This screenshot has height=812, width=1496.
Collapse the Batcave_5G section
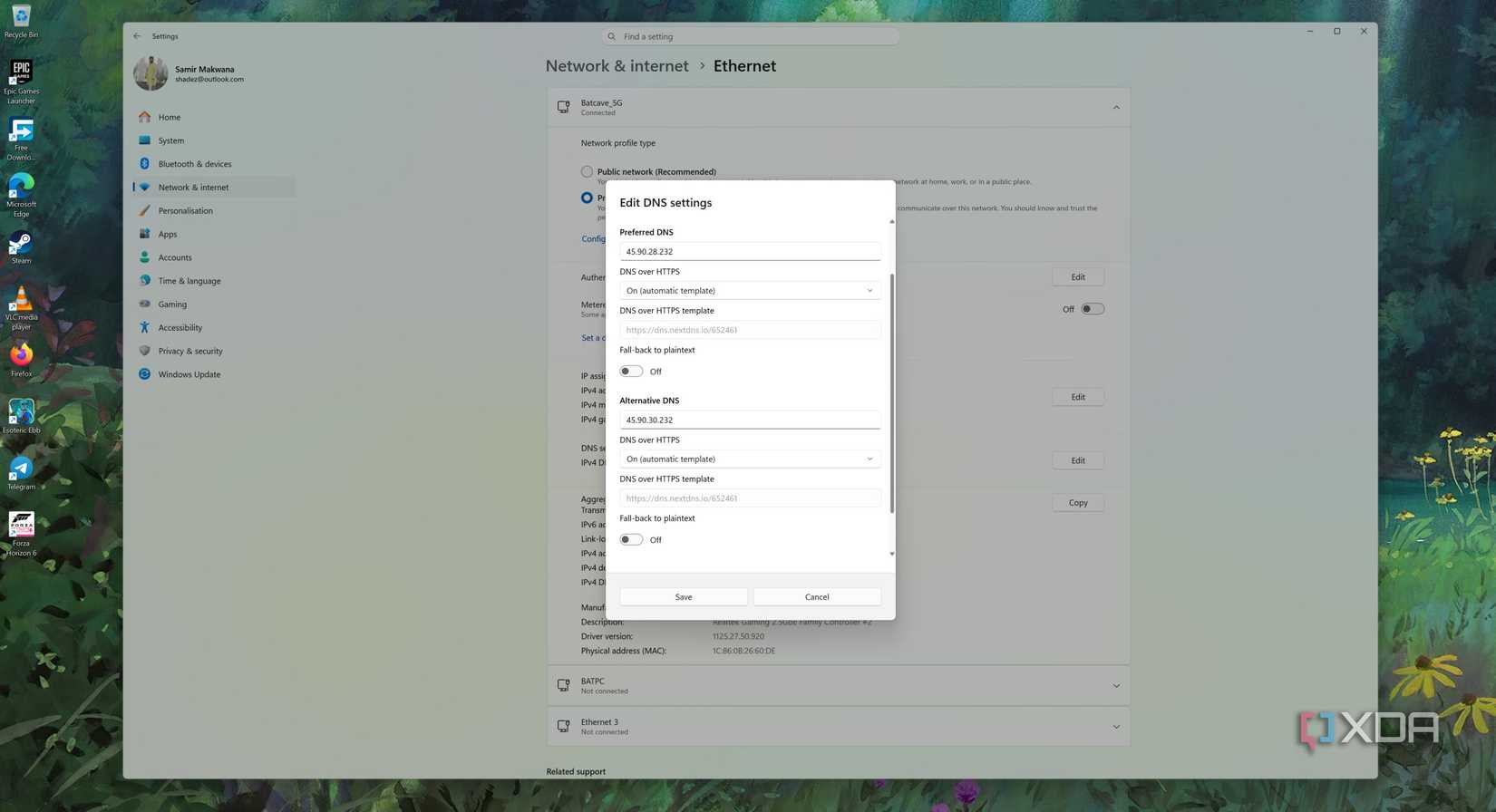[1116, 107]
